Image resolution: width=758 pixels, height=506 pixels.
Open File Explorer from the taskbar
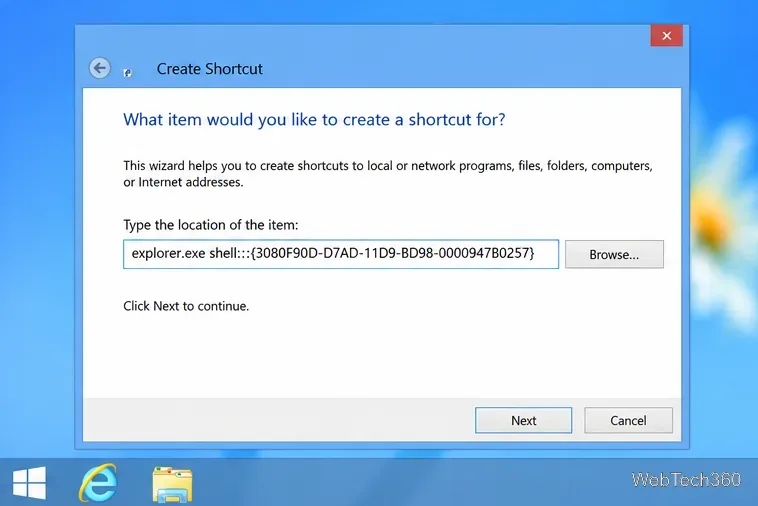pyautogui.click(x=172, y=484)
